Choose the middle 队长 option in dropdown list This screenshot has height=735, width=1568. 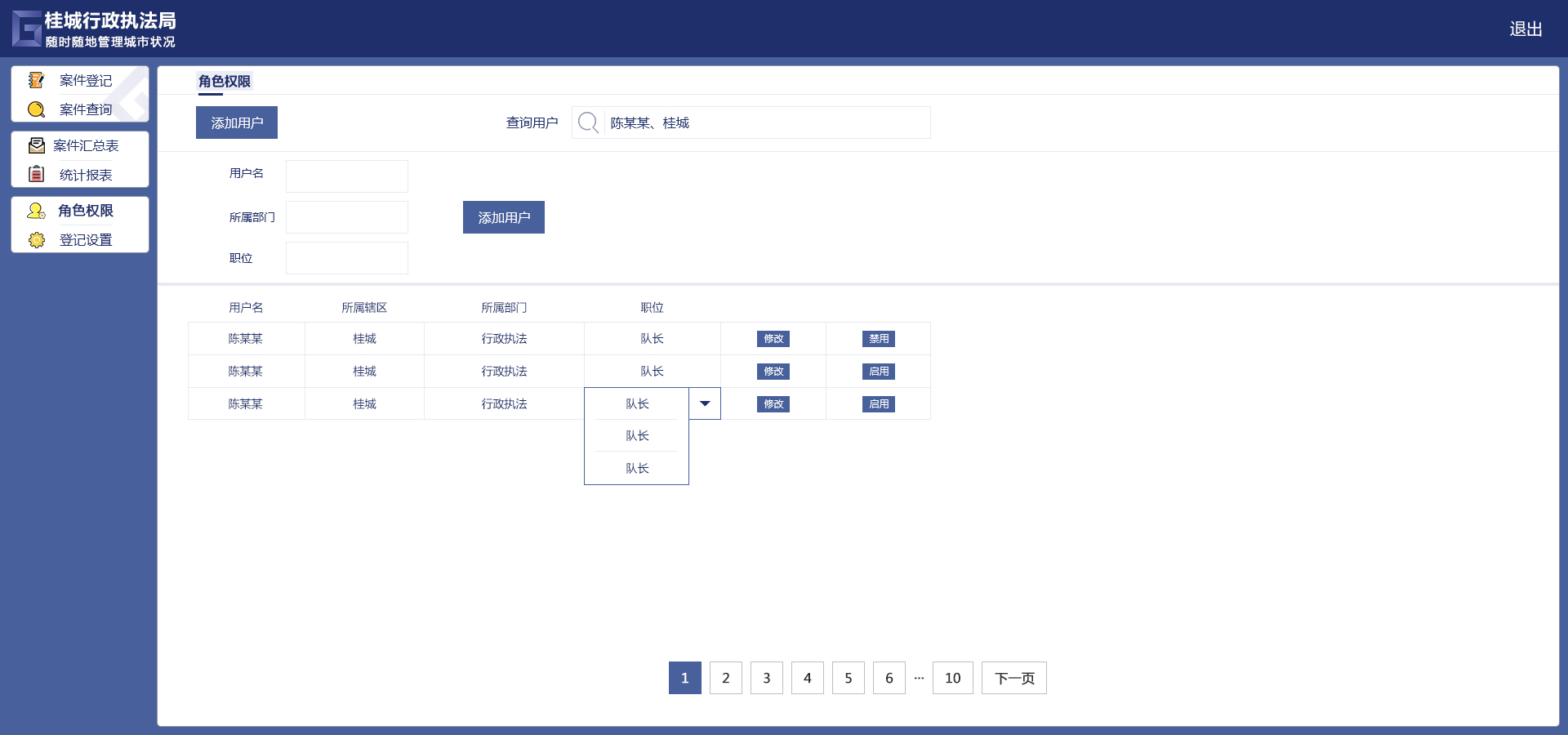tap(637, 436)
